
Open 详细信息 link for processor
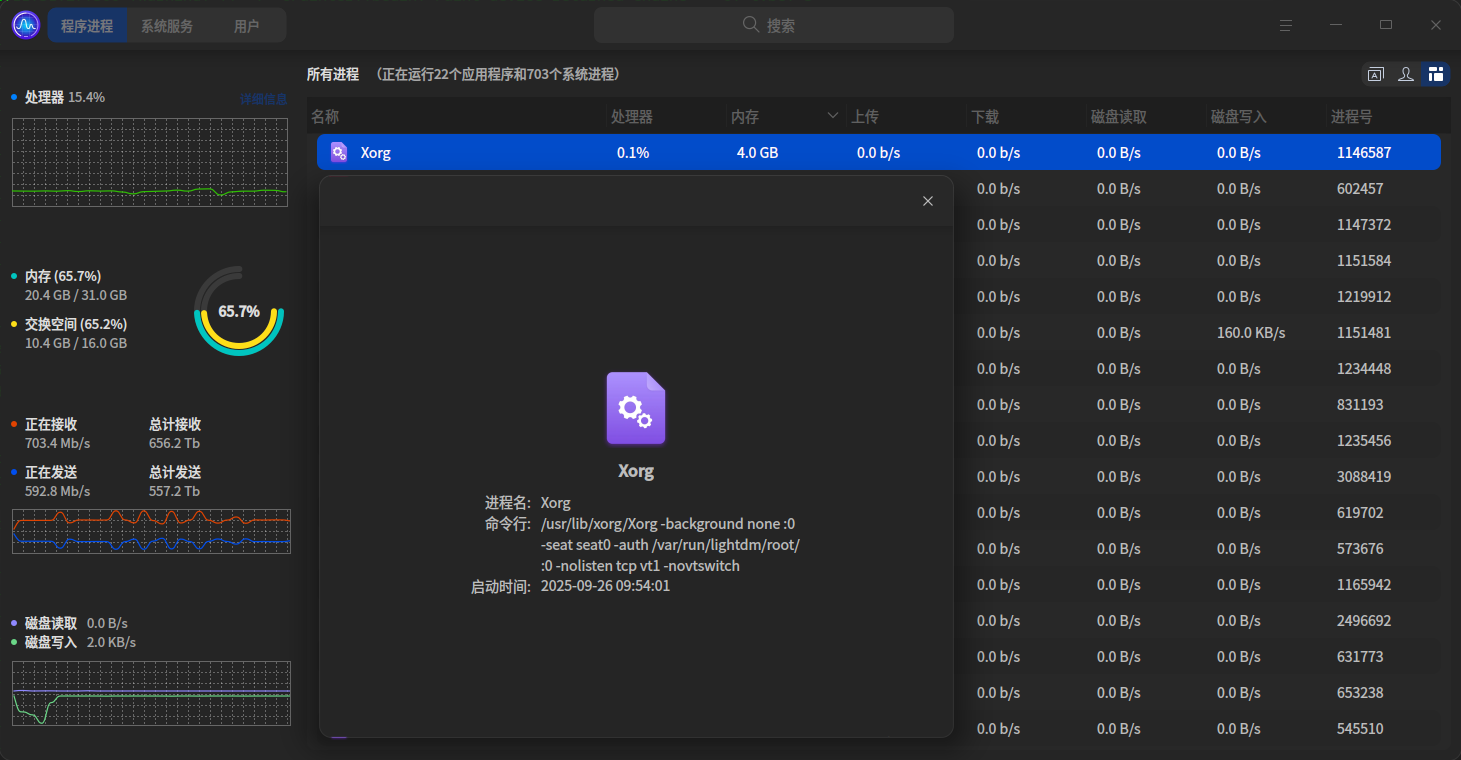tap(264, 99)
